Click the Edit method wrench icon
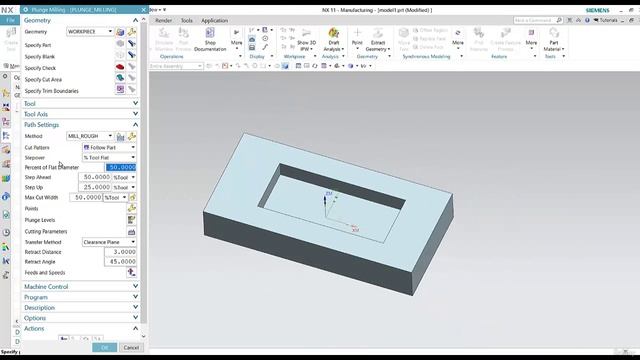This screenshot has height=360, width=640. 131,136
